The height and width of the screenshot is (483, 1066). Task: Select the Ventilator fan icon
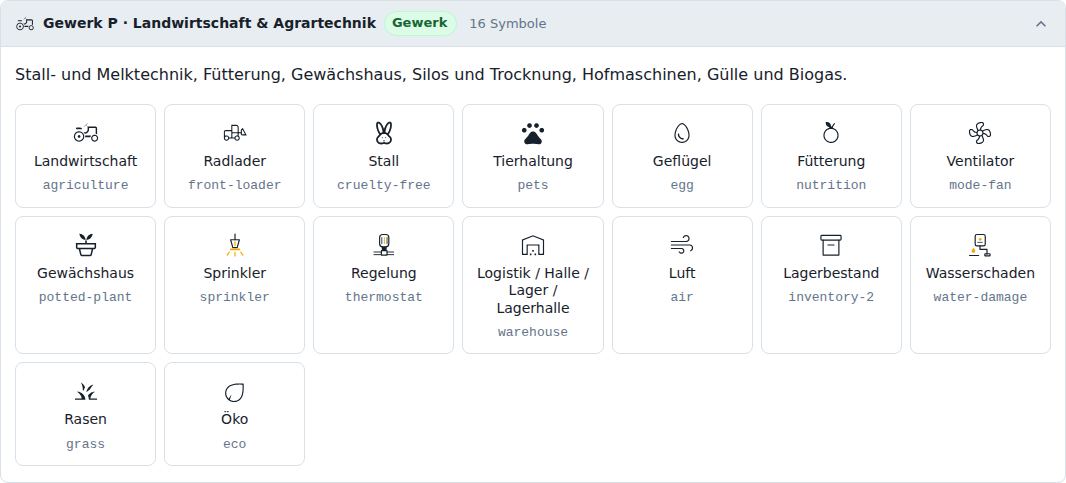point(980,133)
